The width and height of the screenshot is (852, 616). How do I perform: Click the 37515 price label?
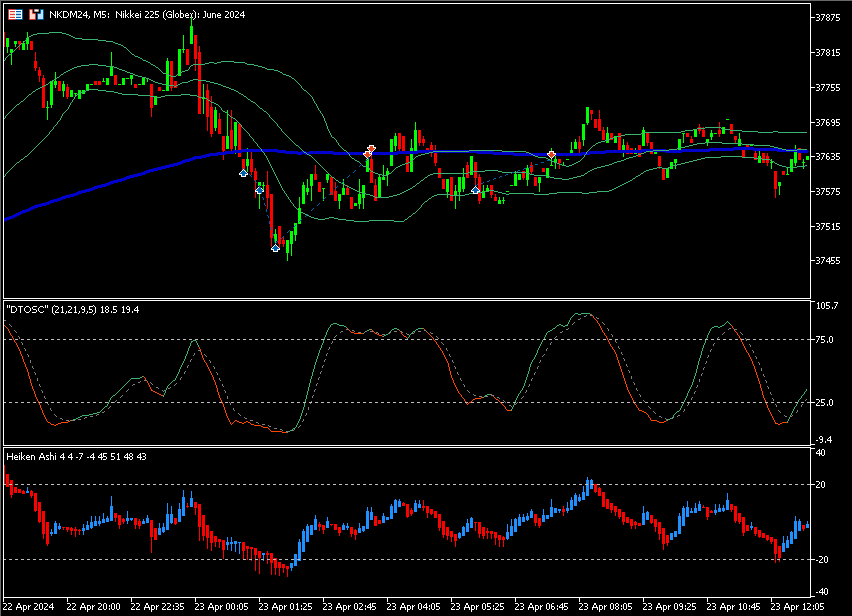point(828,227)
